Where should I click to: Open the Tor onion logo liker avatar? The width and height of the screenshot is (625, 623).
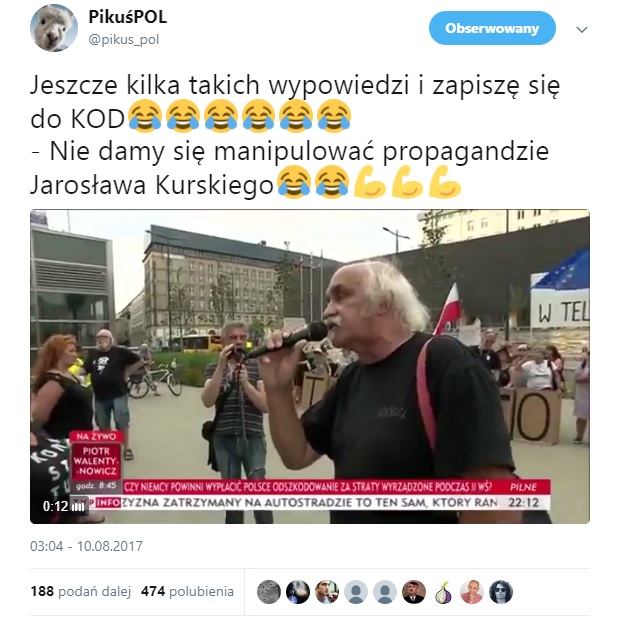click(443, 592)
